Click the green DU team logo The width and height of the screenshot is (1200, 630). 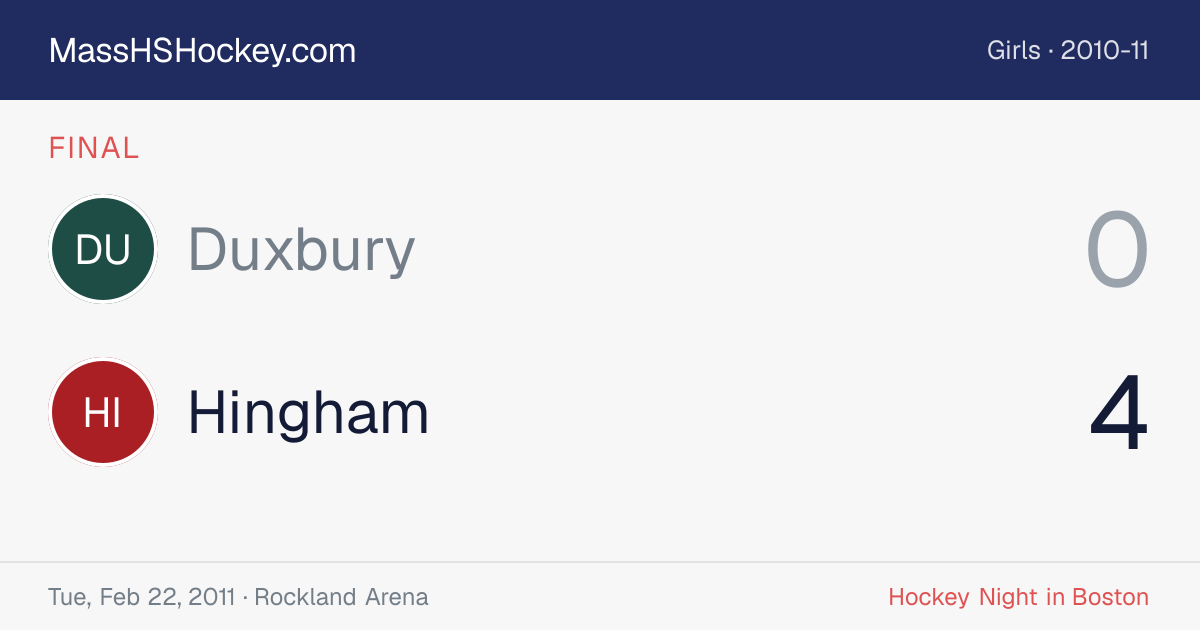point(103,249)
